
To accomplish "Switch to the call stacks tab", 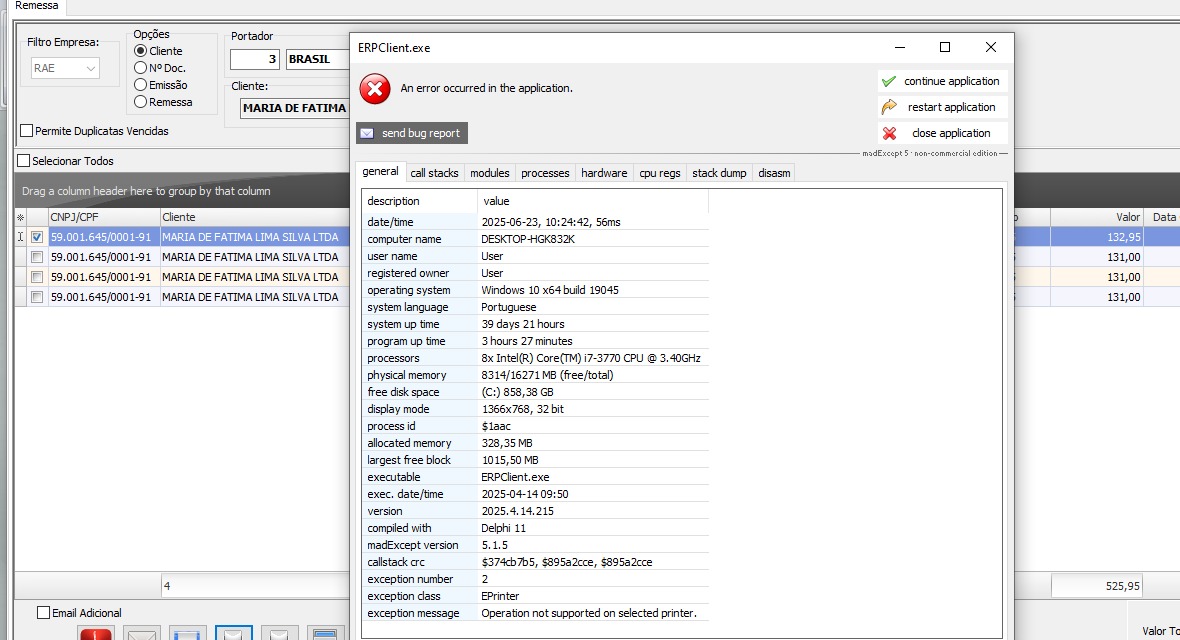I will [434, 173].
